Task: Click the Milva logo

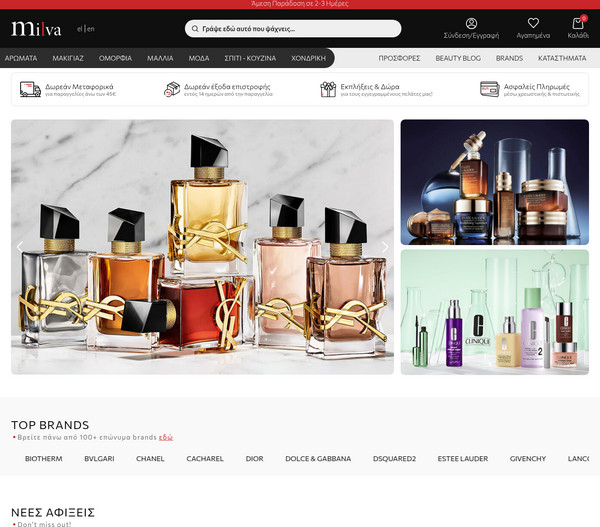Action: coord(36,29)
